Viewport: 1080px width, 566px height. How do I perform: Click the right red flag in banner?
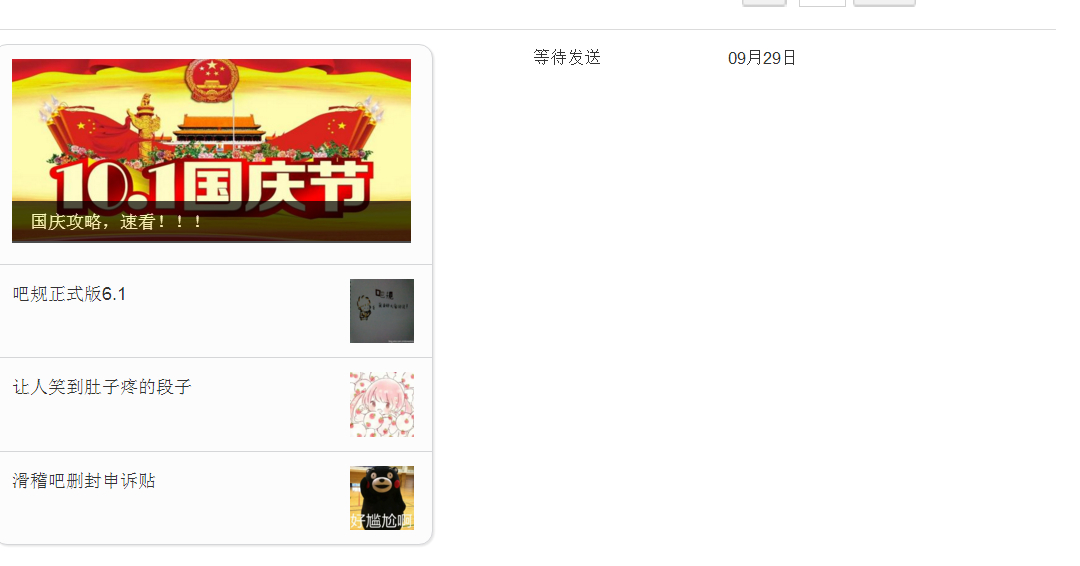(x=338, y=129)
